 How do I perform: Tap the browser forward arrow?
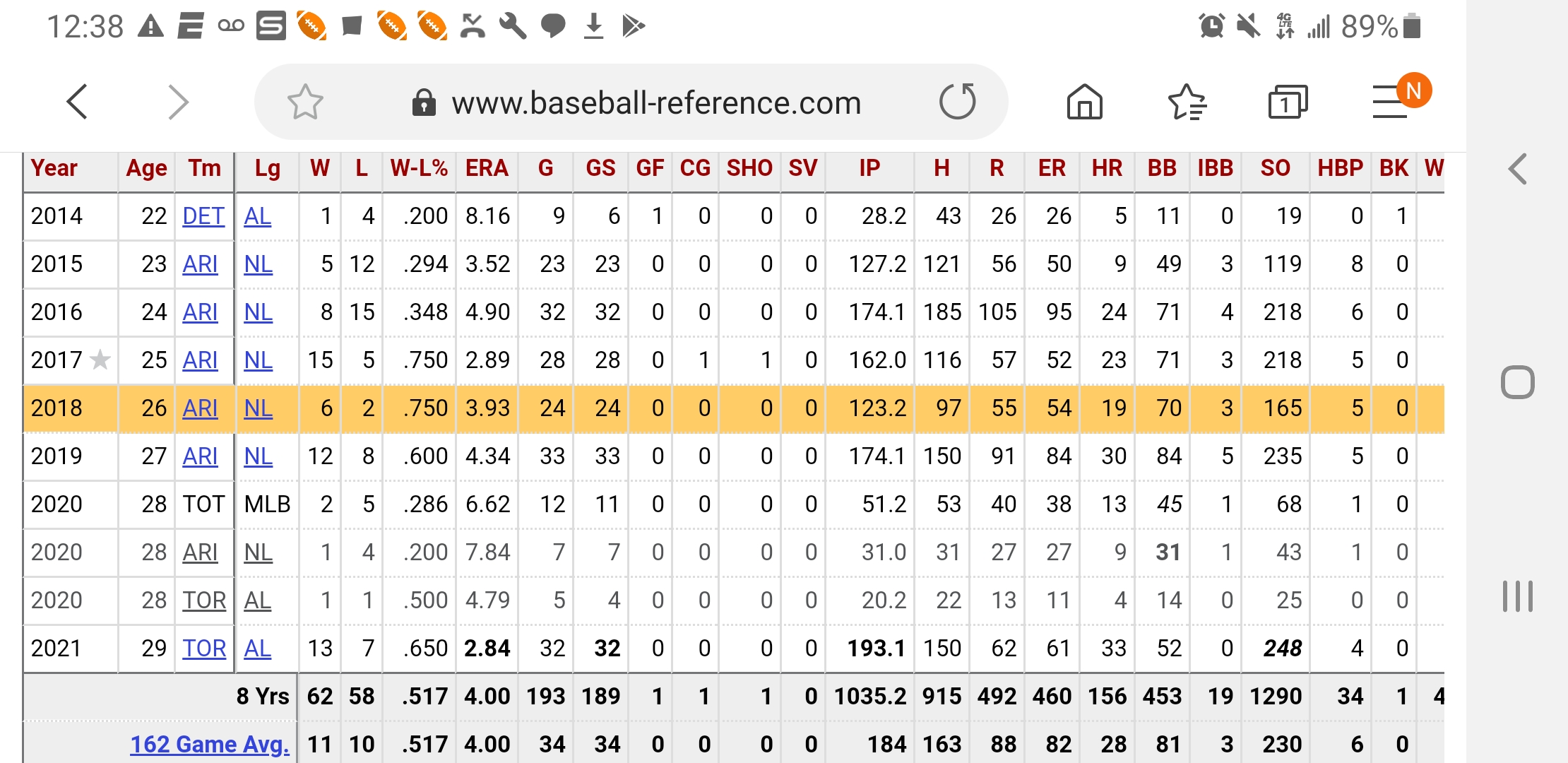coord(178,102)
